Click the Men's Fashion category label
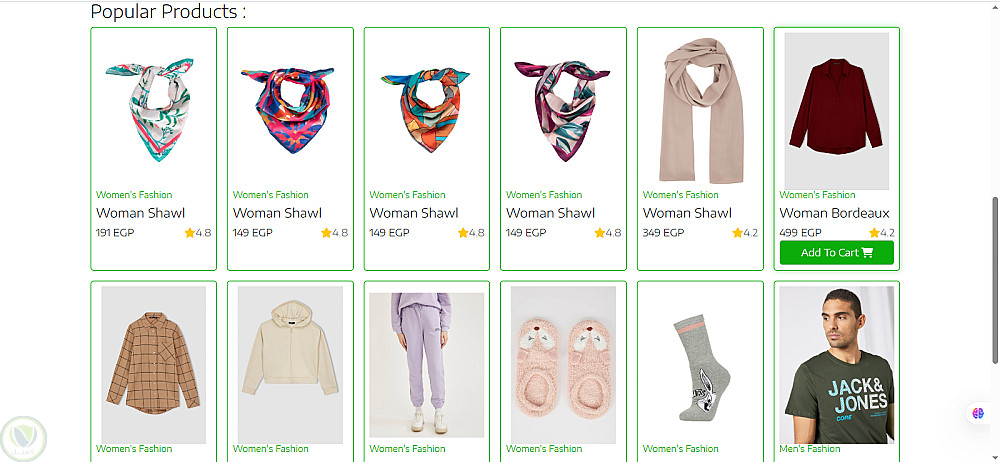Viewport: 1000px width, 462px height. pyautogui.click(x=810, y=449)
